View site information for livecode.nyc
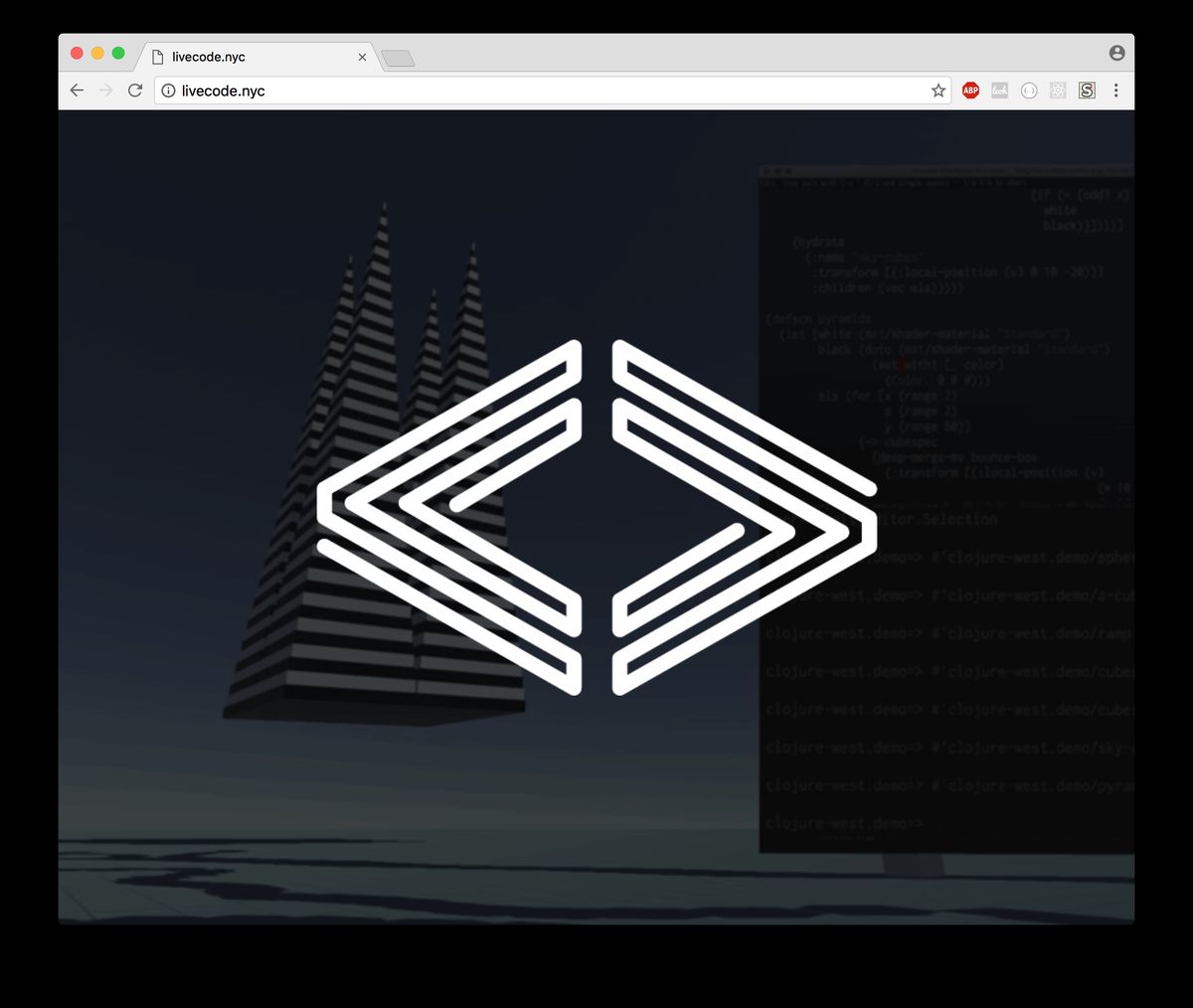The width and height of the screenshot is (1193, 1008). tap(168, 90)
